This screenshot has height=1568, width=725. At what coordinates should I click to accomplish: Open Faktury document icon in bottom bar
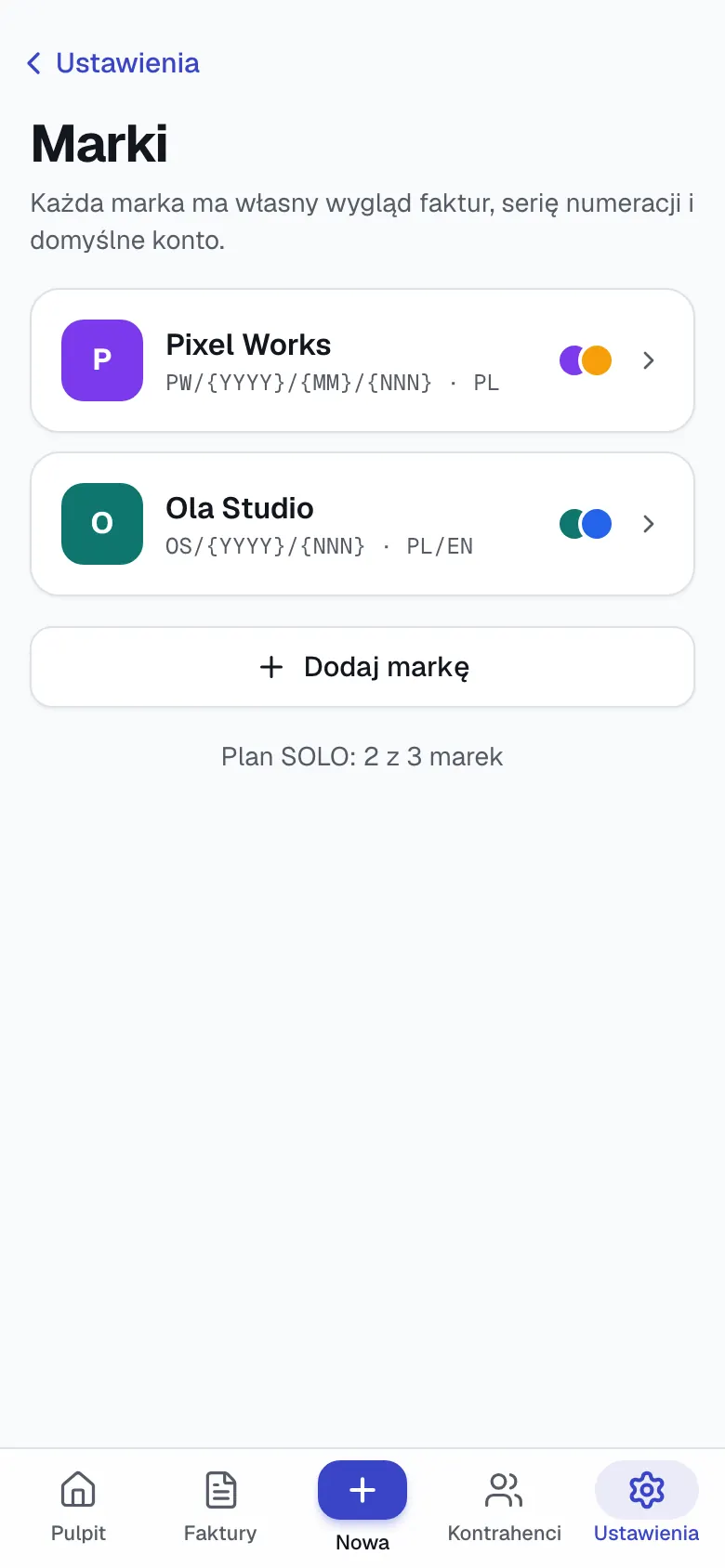pyautogui.click(x=220, y=1489)
